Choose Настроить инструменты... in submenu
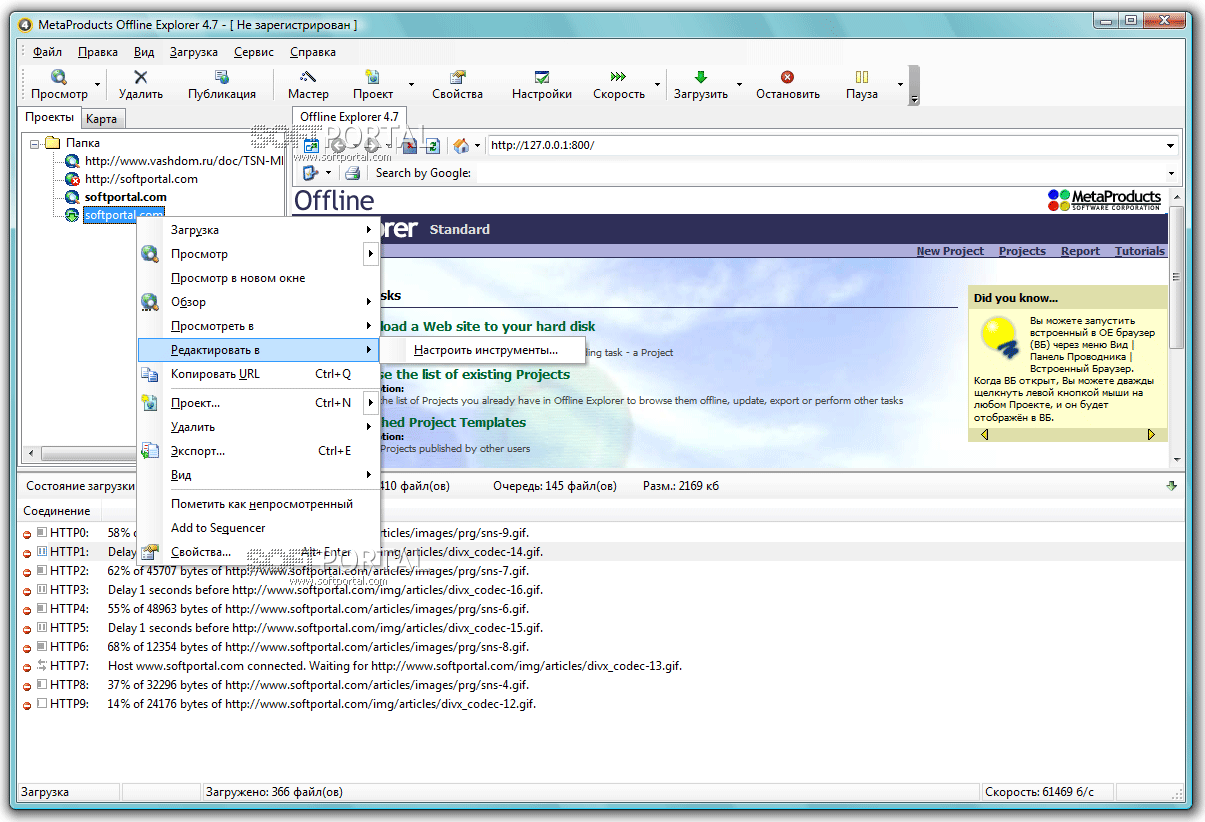The width and height of the screenshot is (1205, 822). (486, 351)
